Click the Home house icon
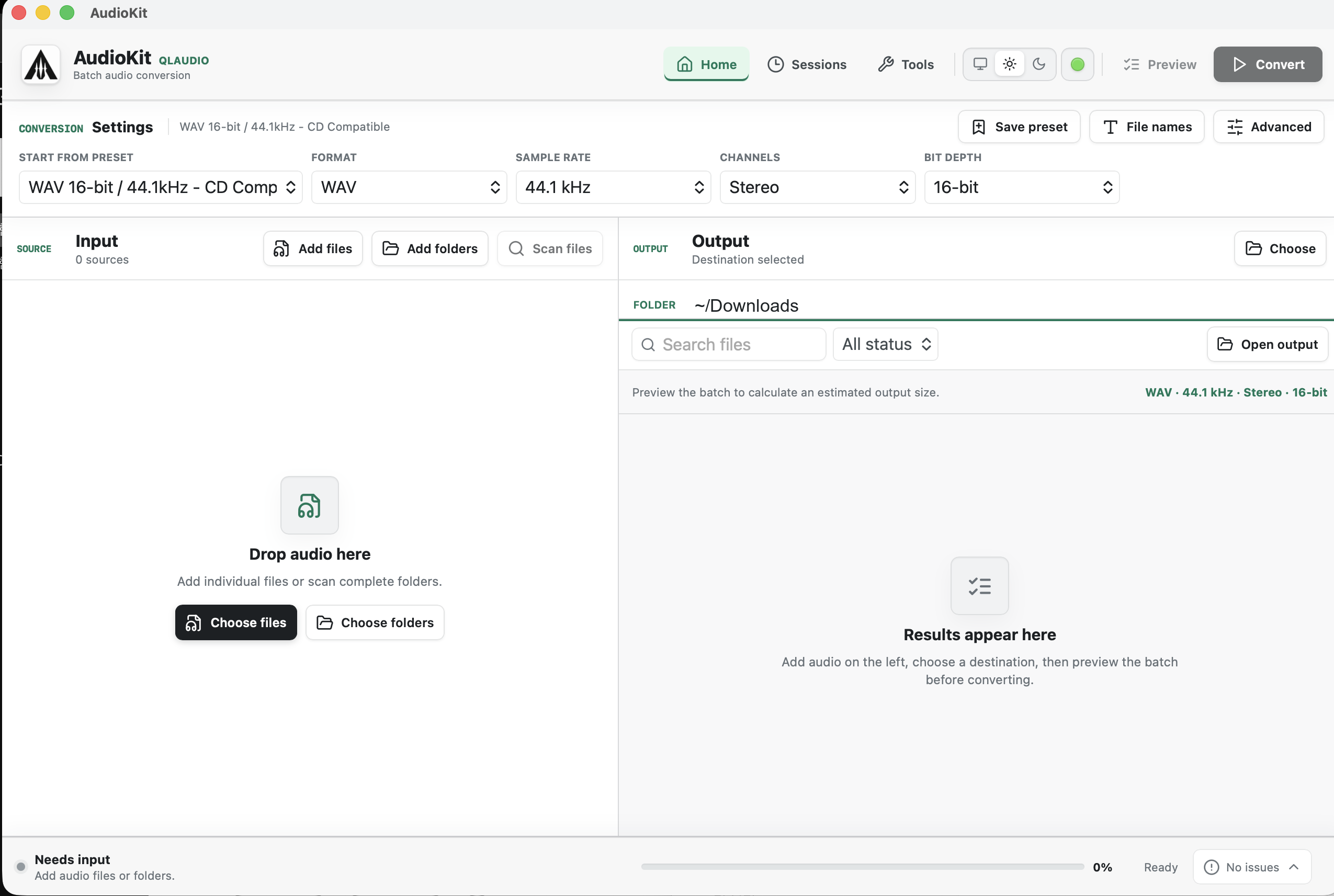 pos(684,64)
